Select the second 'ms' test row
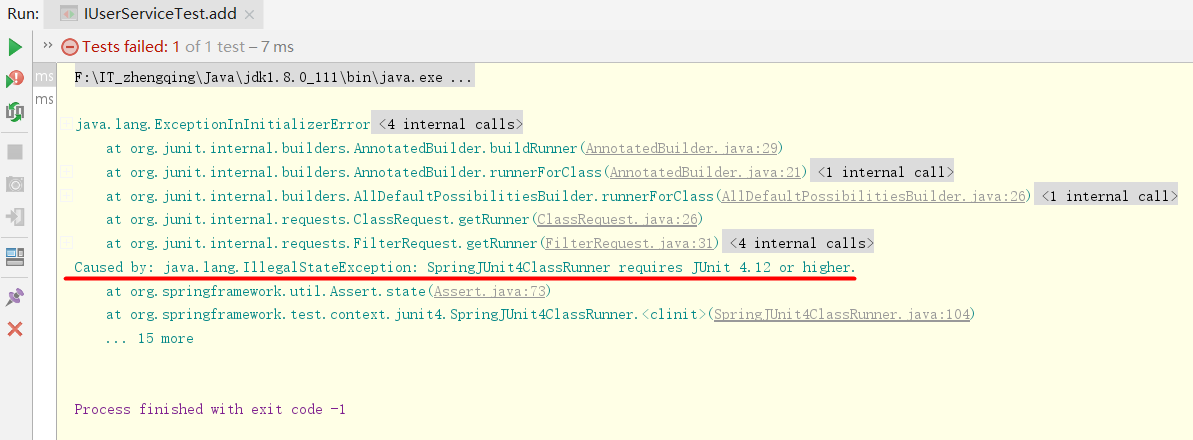This screenshot has height=440, width=1193. pos(45,100)
